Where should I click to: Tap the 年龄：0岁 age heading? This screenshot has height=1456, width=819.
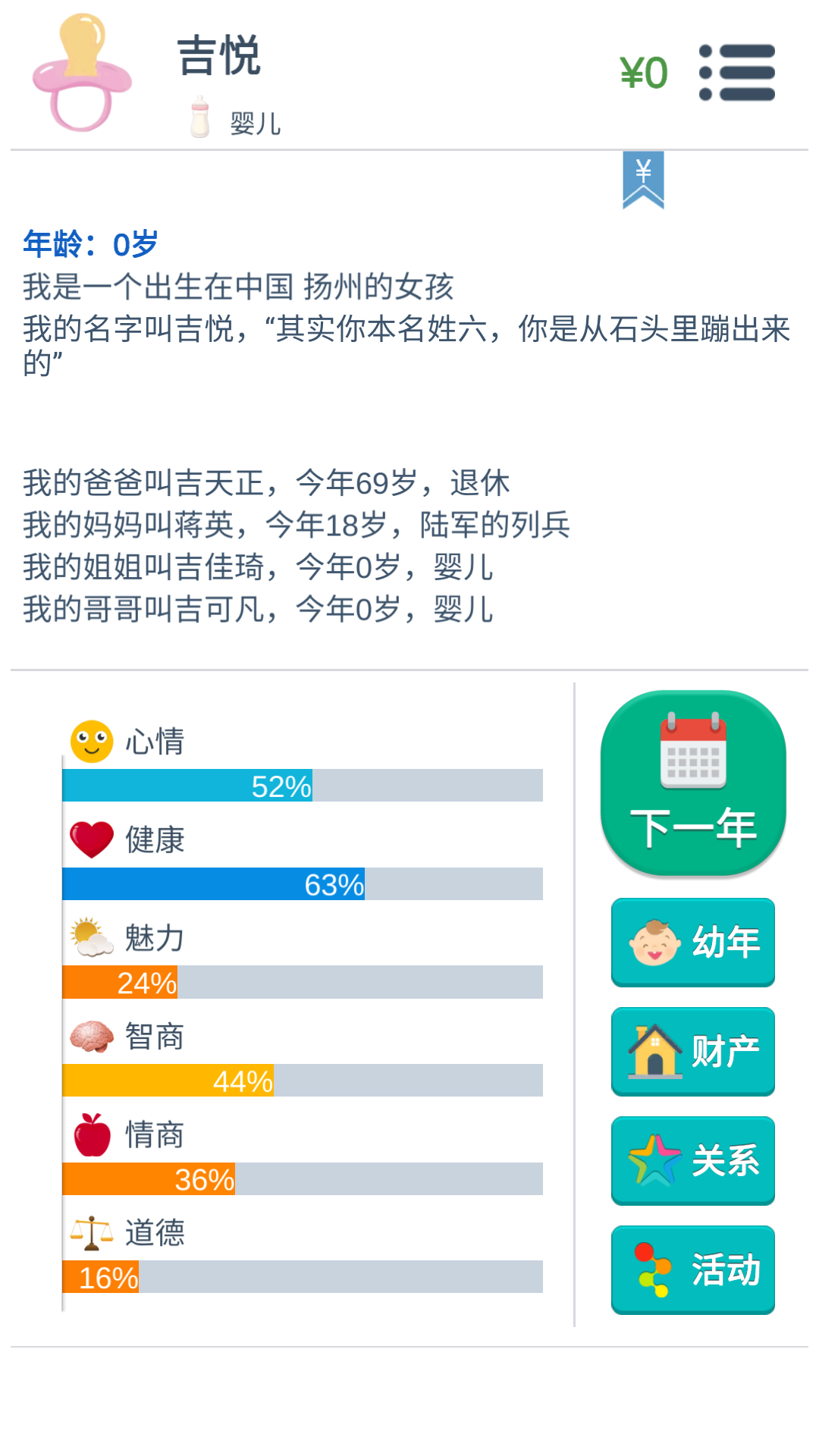90,244
